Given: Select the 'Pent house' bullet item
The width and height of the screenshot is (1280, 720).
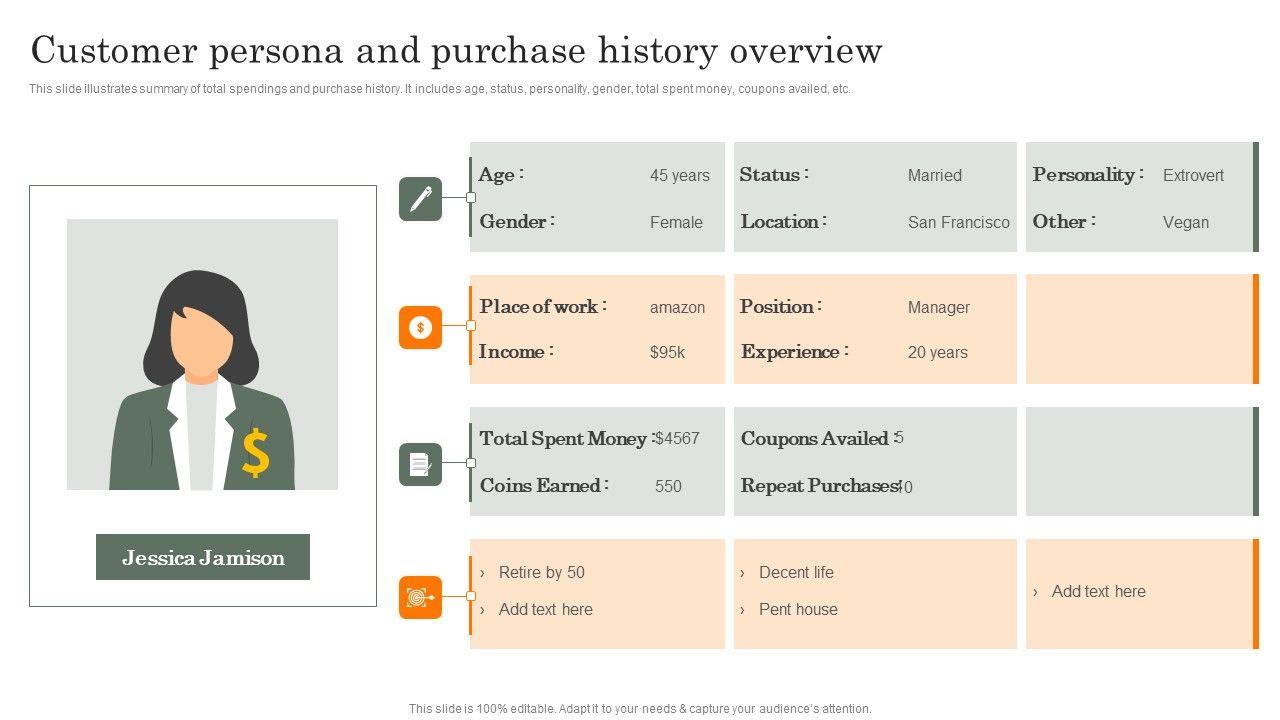Looking at the screenshot, I should point(798,610).
